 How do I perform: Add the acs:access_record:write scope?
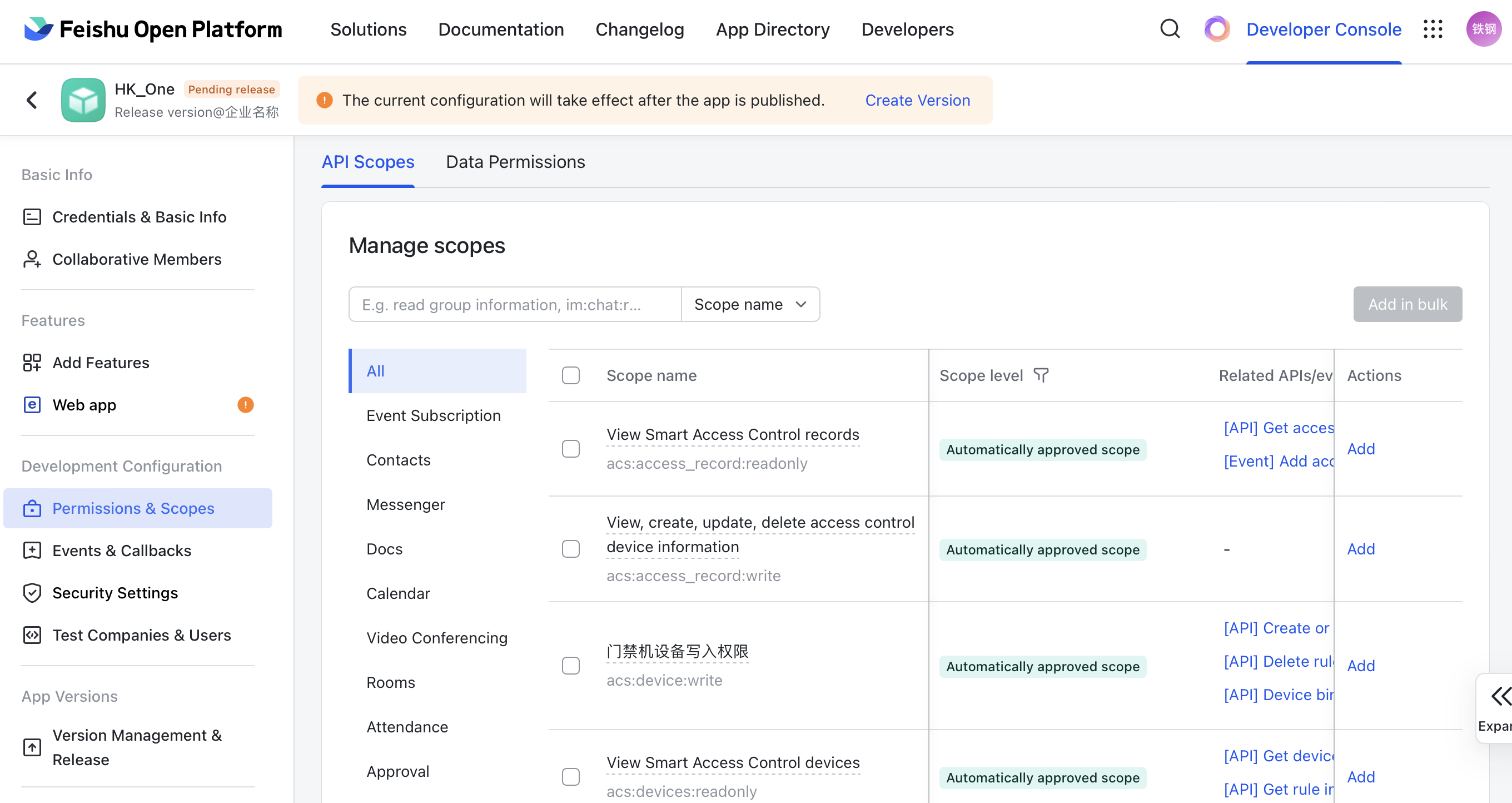(x=1361, y=549)
